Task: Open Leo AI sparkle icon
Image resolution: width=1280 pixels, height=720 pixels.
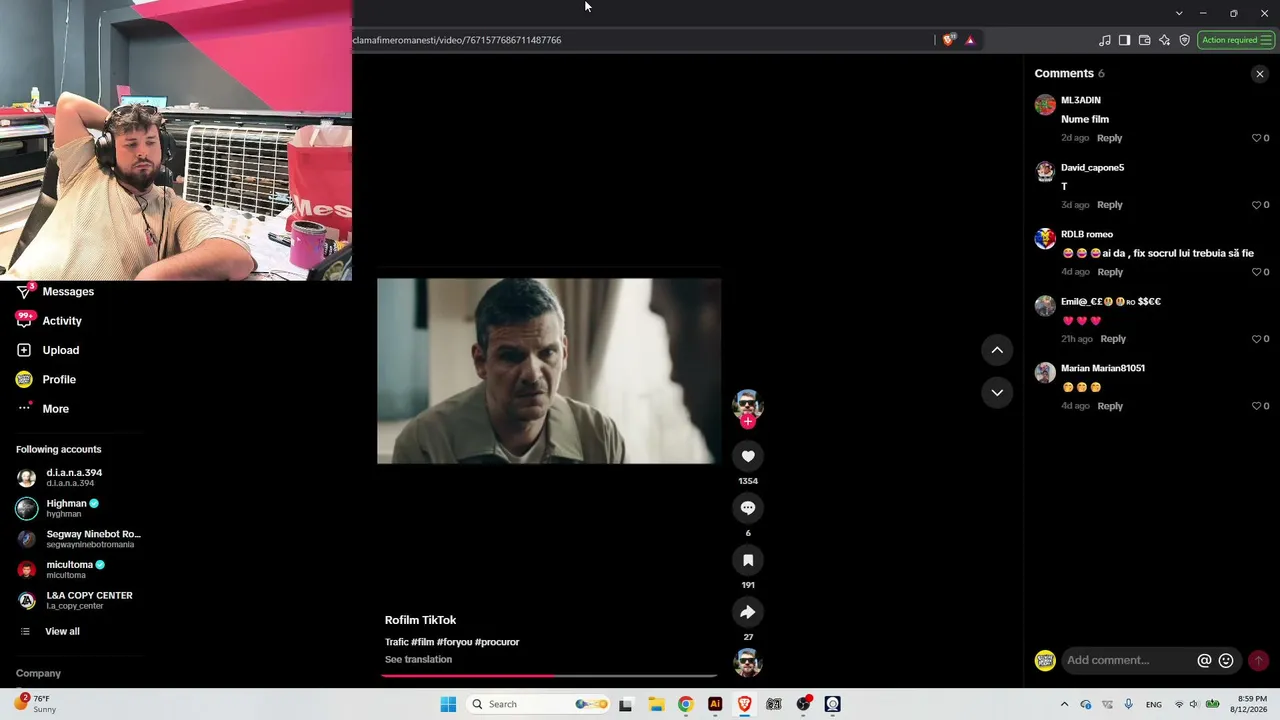Action: point(1165,40)
